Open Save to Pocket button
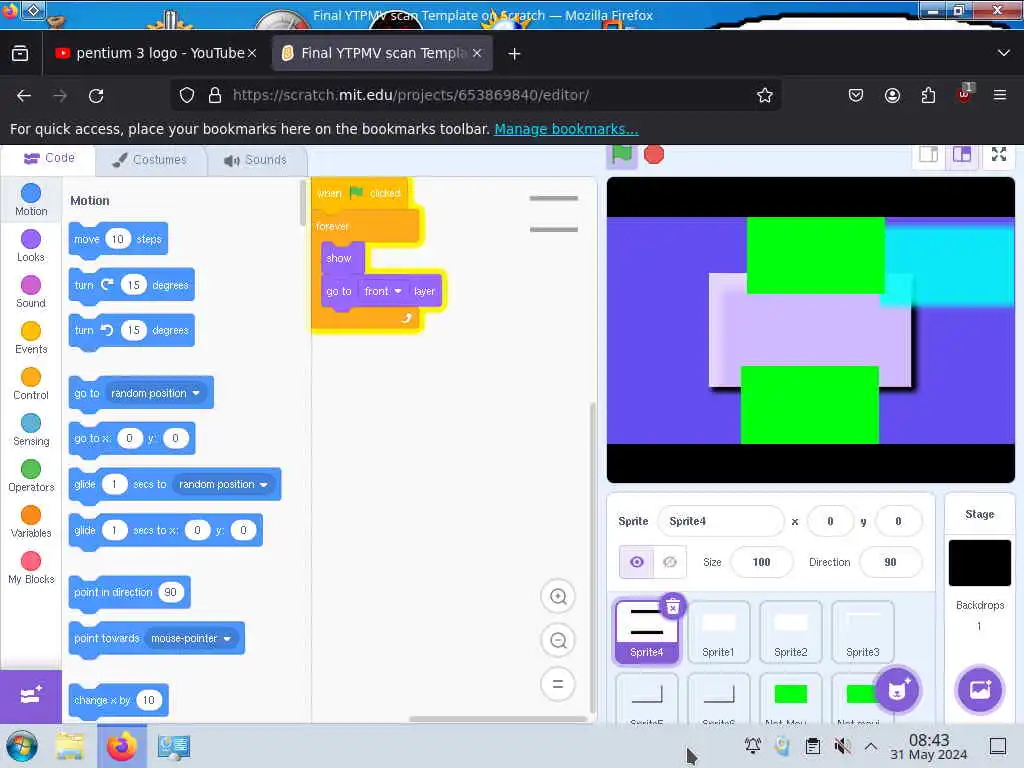1024x768 pixels. coord(856,95)
